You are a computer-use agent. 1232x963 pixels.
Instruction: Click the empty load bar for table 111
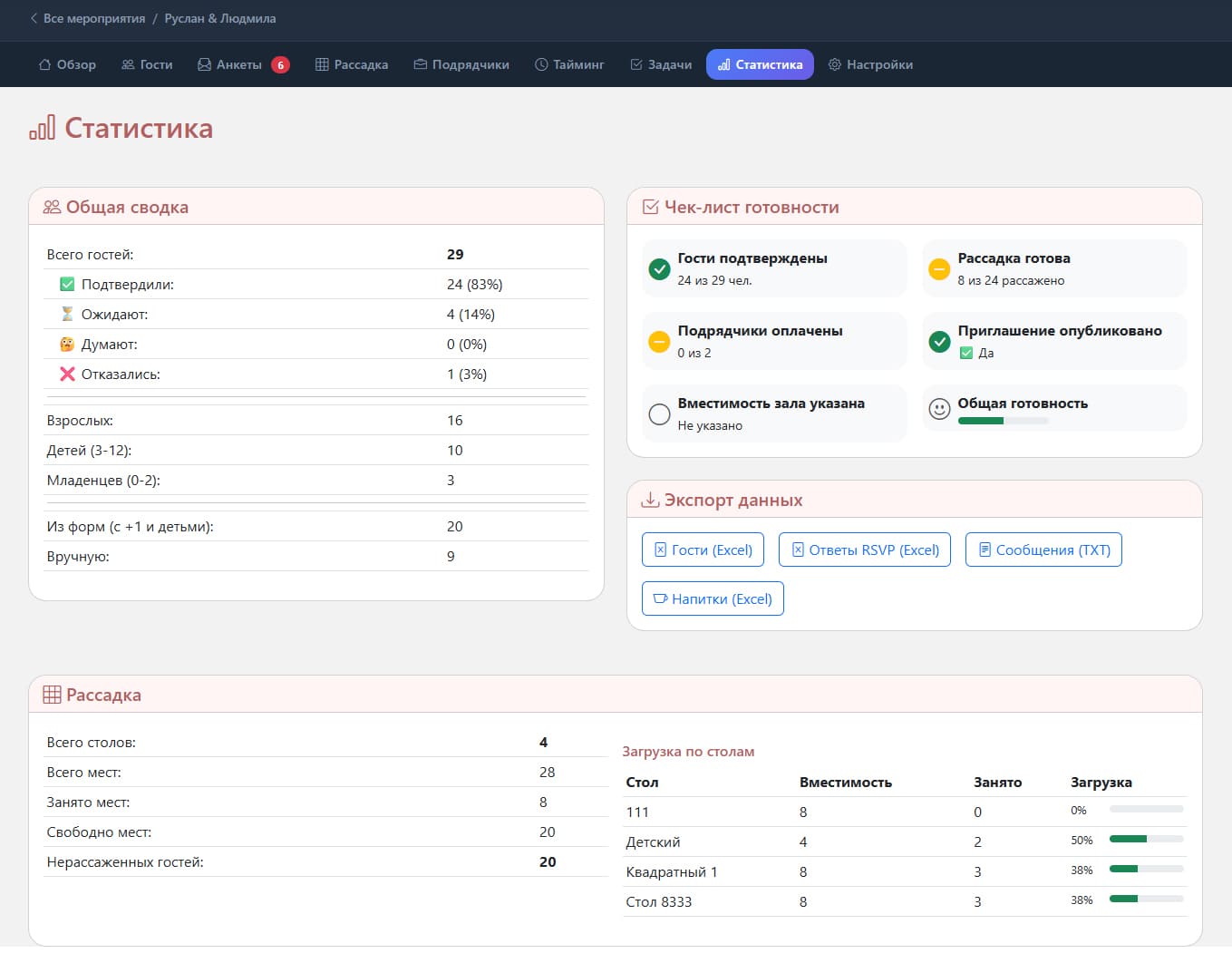click(1146, 809)
